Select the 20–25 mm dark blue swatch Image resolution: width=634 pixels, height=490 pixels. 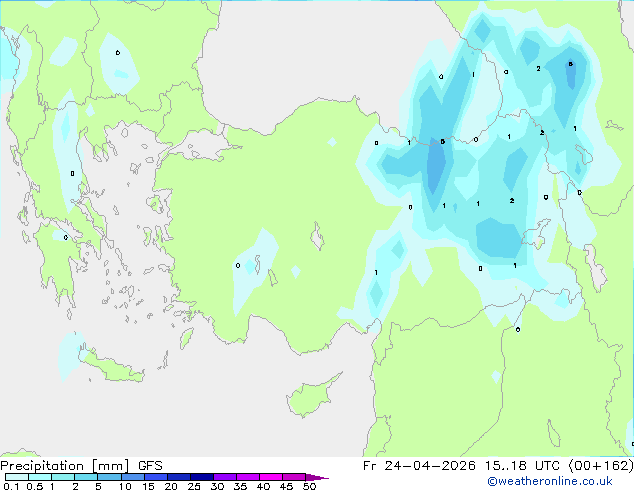click(x=179, y=477)
